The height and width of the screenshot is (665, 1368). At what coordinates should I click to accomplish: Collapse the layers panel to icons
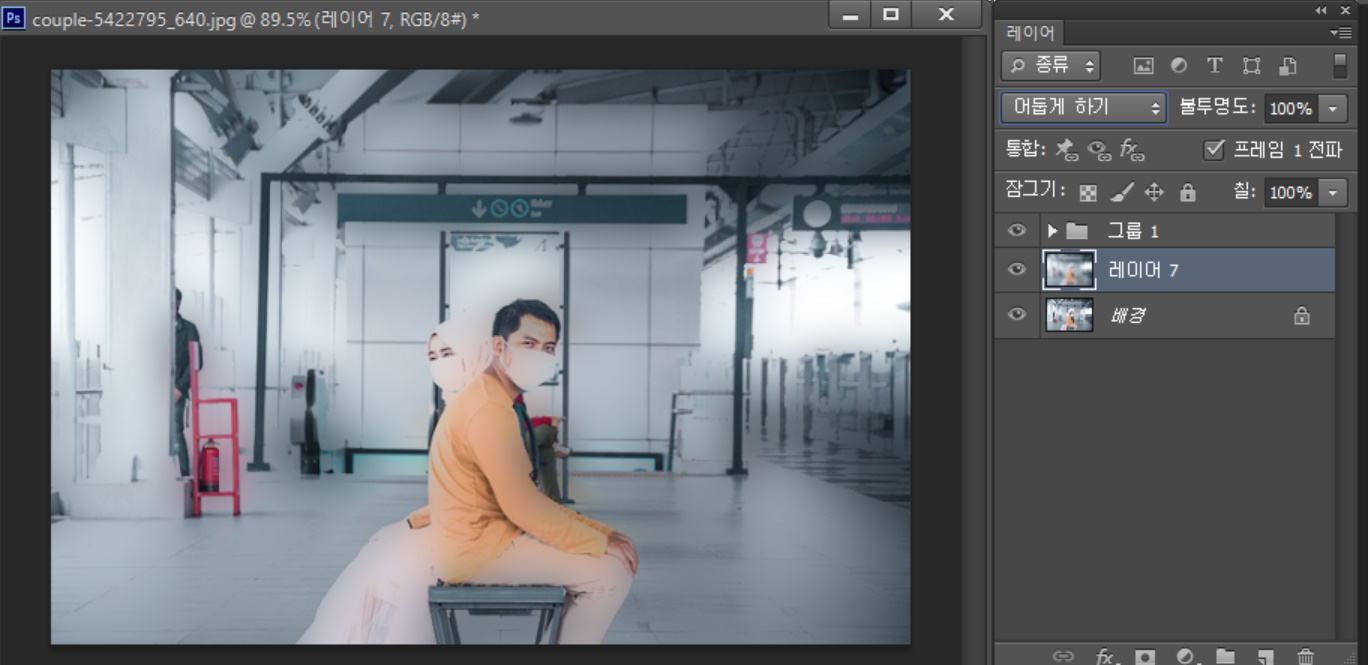[x=1321, y=9]
